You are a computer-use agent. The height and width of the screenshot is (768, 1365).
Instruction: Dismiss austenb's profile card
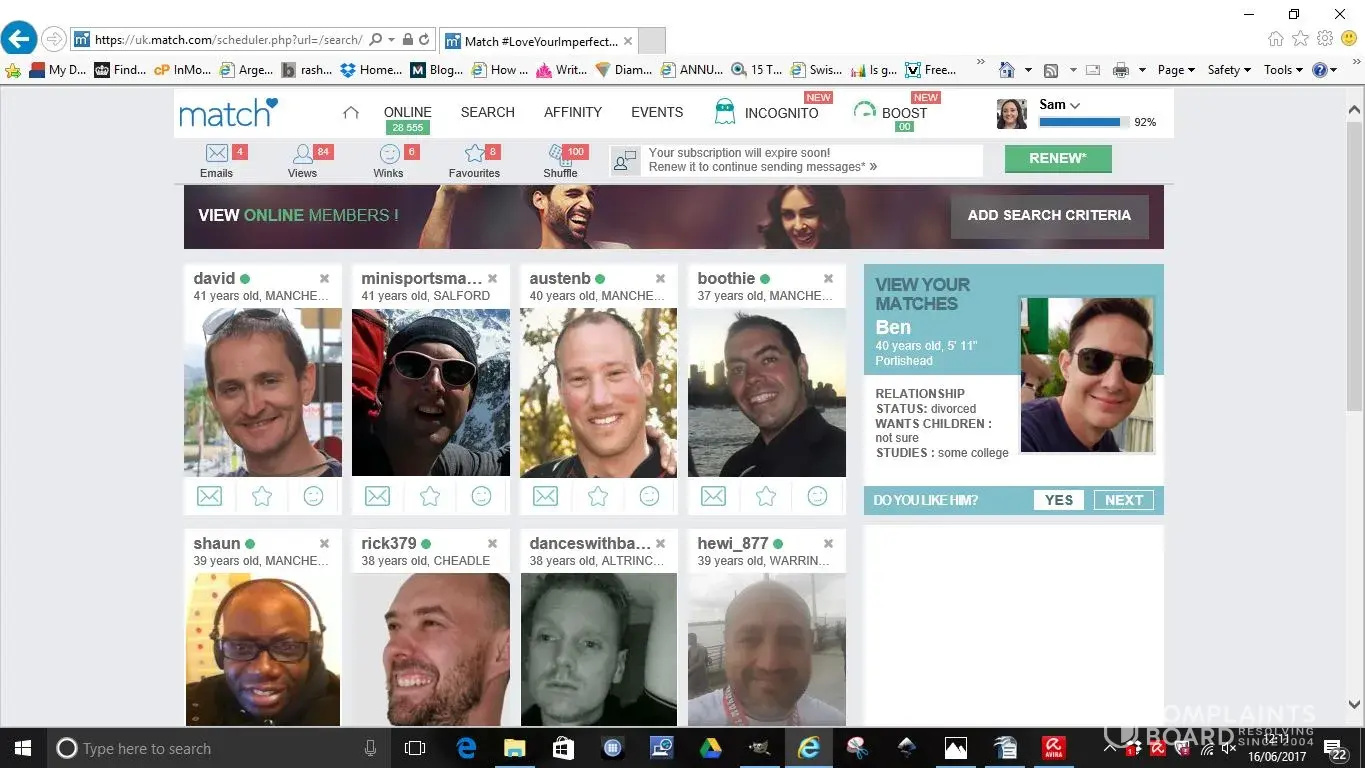pyautogui.click(x=660, y=279)
